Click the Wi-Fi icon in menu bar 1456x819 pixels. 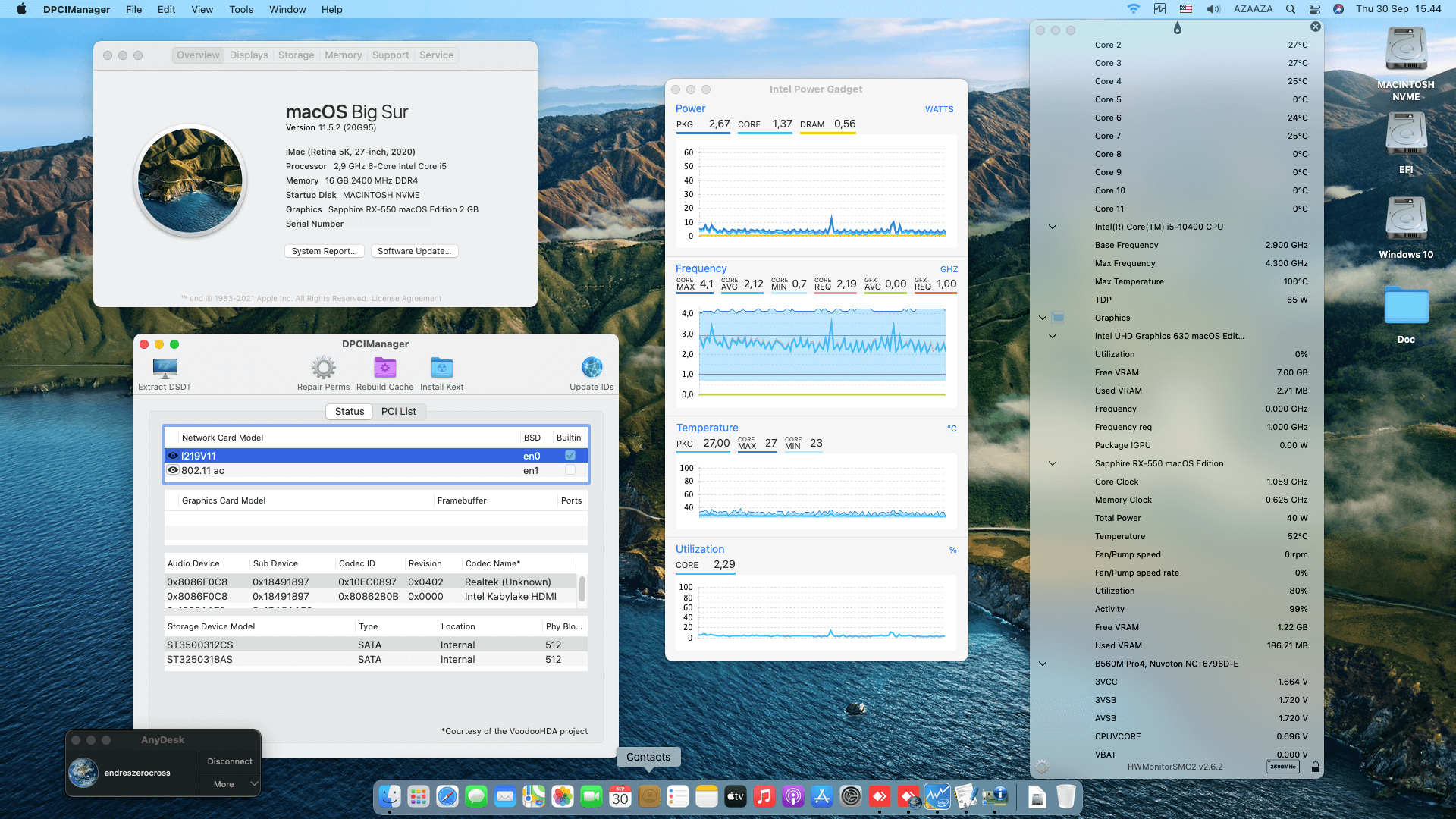click(x=1133, y=9)
